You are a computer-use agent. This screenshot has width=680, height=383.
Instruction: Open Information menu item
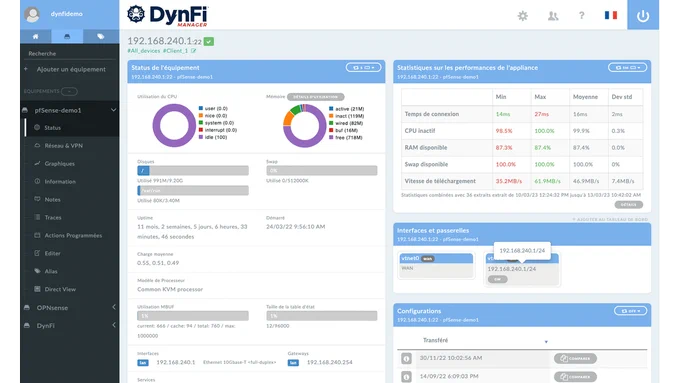pyautogui.click(x=60, y=182)
